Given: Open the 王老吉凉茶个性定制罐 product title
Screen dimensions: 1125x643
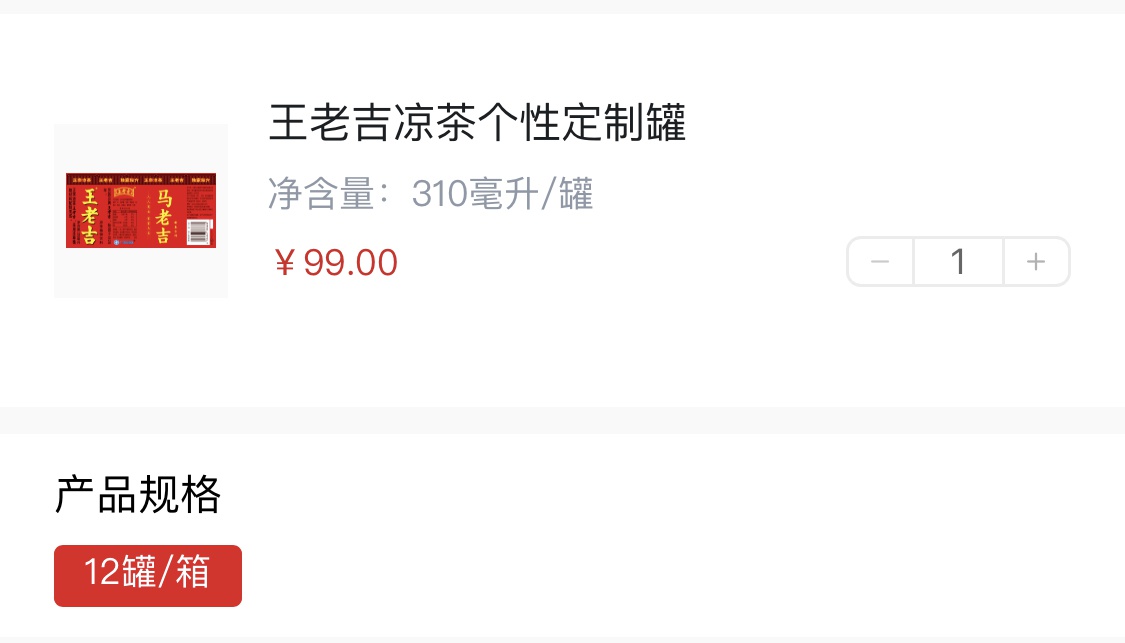Looking at the screenshot, I should point(478,123).
